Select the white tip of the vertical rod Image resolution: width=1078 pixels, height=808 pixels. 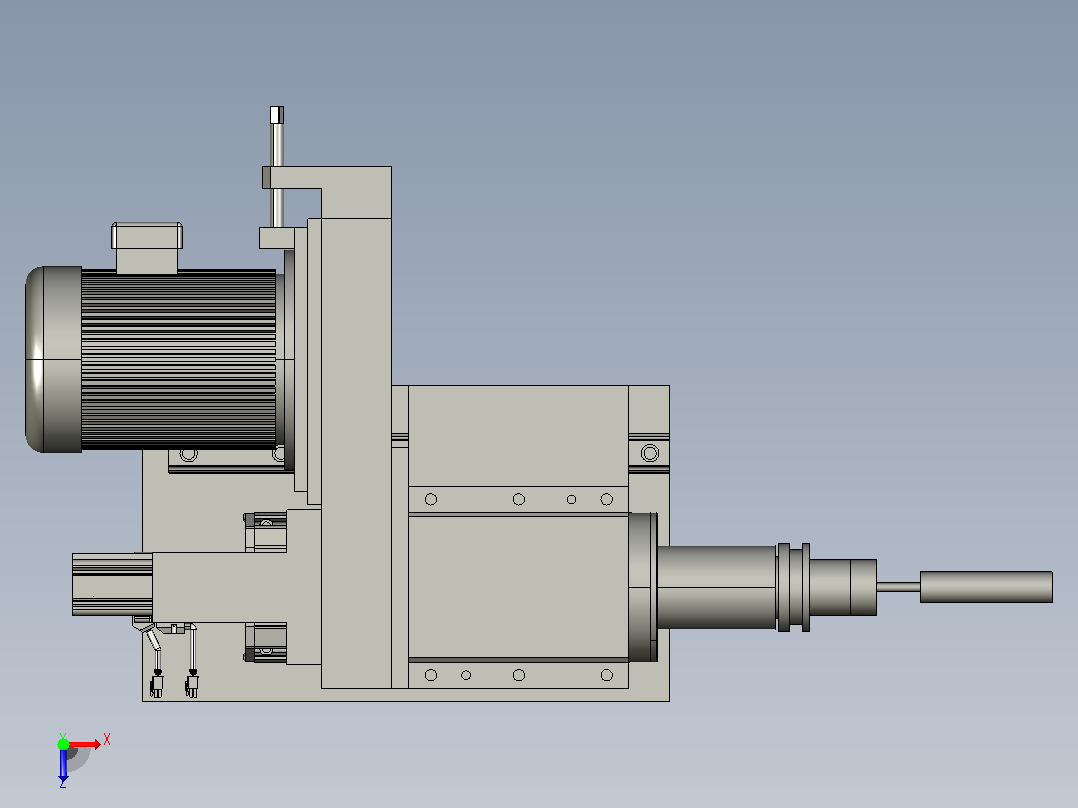pos(277,115)
